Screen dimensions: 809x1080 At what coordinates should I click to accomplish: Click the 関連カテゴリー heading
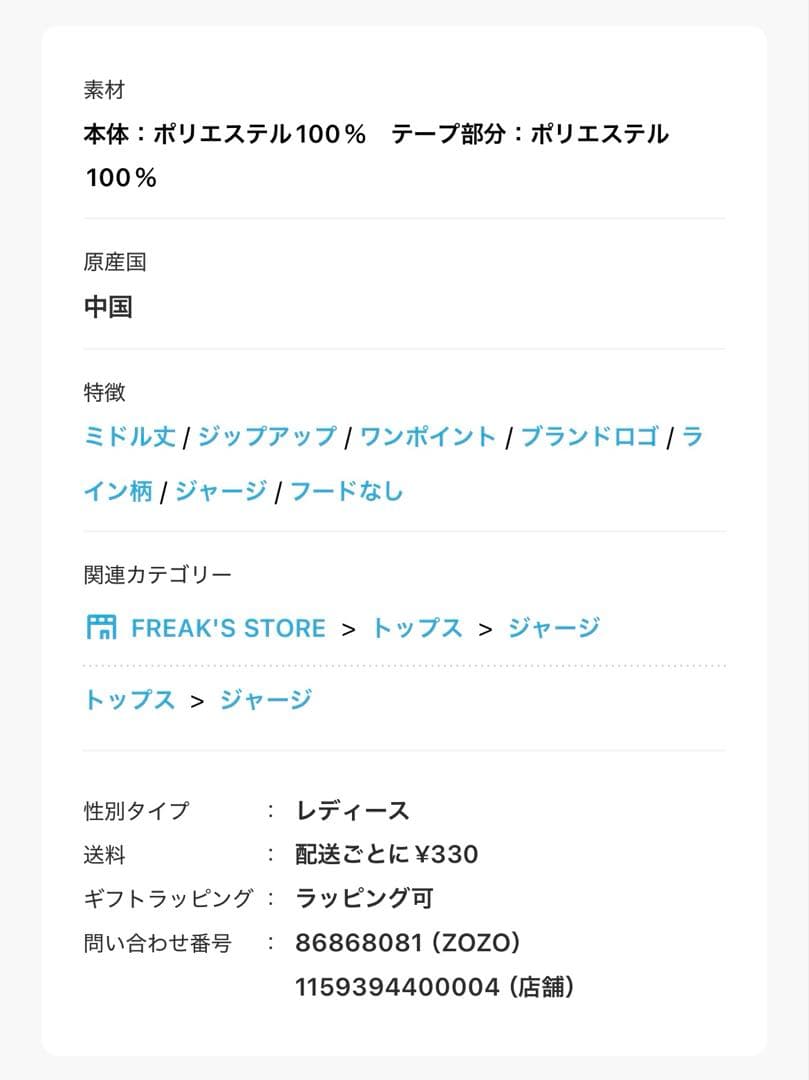(x=156, y=573)
